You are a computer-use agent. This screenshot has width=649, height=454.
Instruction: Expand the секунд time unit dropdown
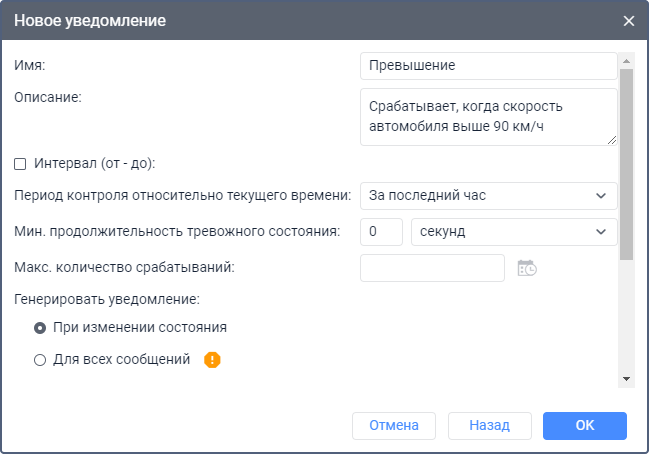[x=514, y=231]
